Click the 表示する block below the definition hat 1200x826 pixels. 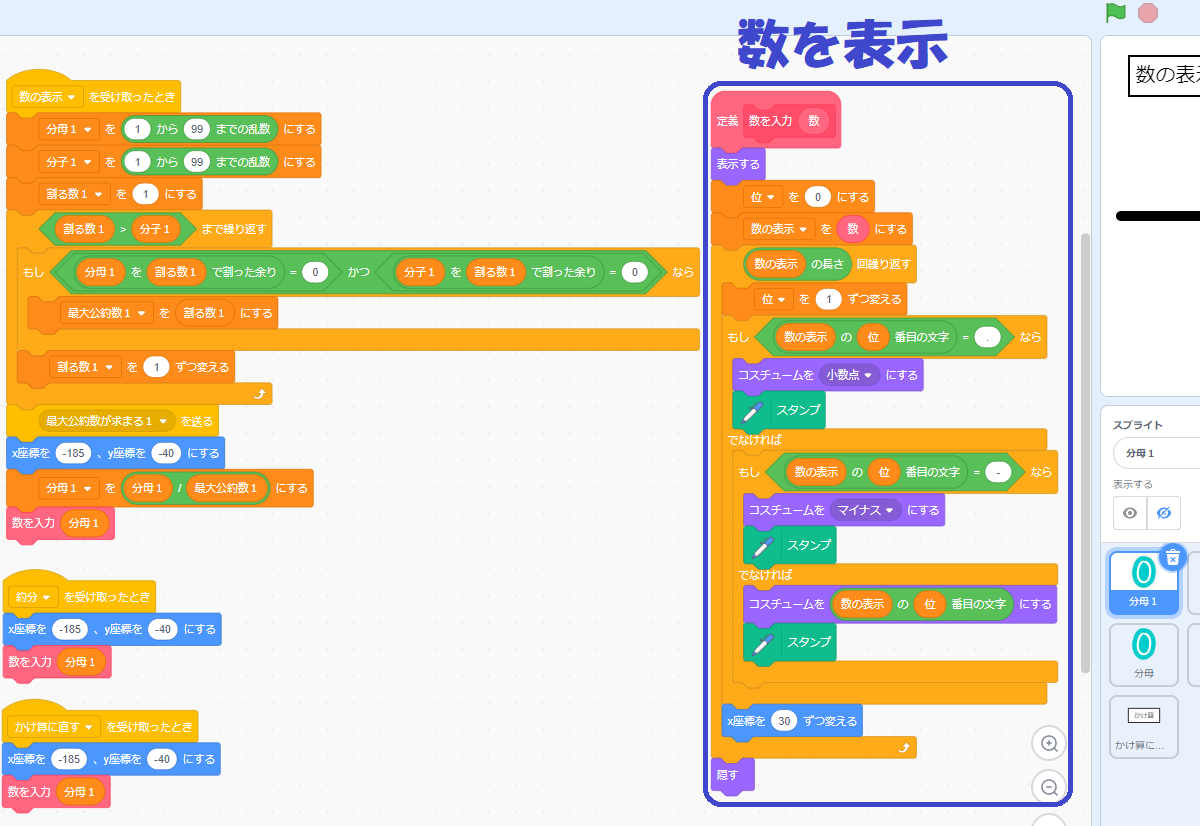[737, 165]
